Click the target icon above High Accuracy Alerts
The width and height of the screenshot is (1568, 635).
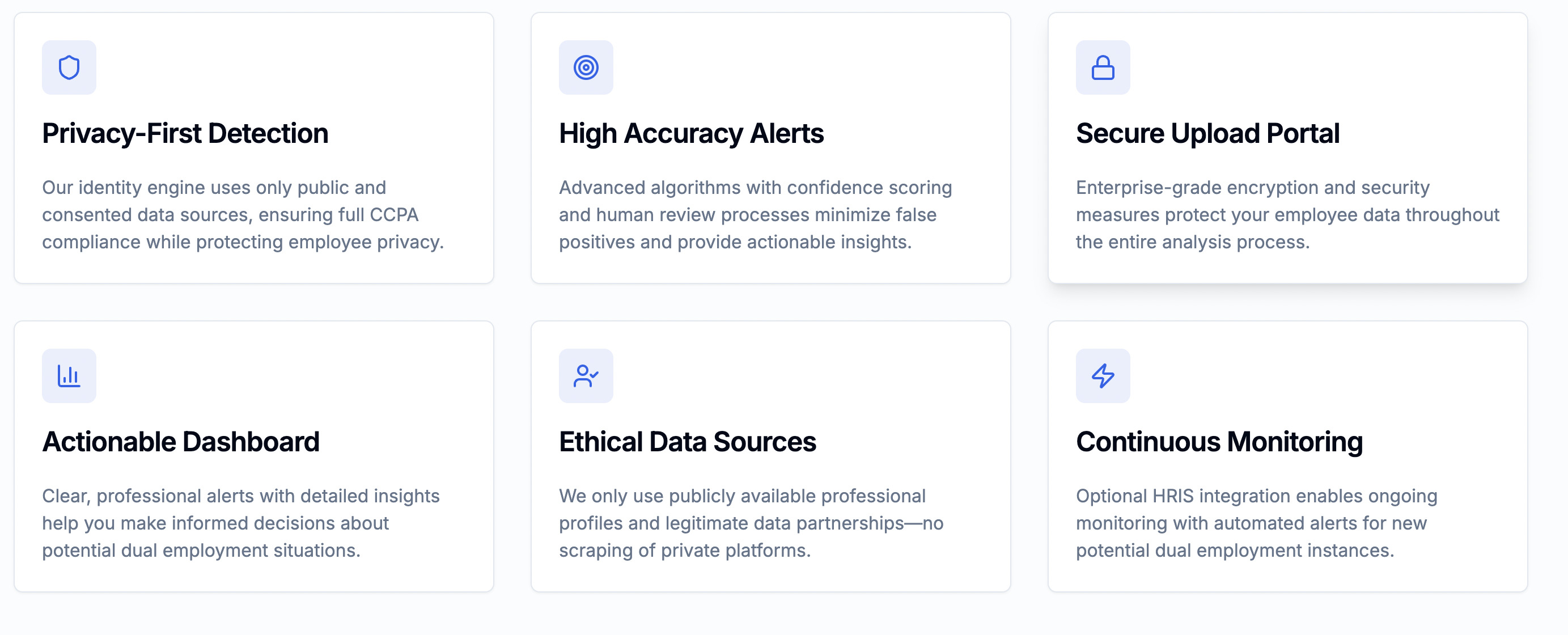pos(586,67)
